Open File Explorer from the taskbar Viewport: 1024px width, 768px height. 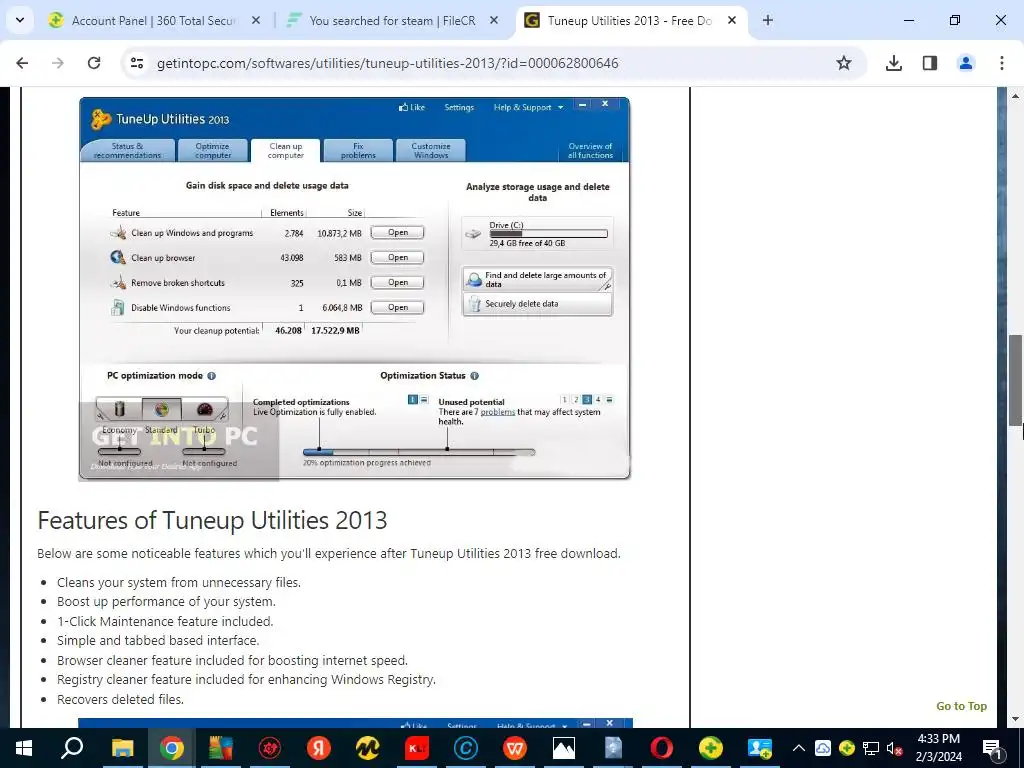pos(122,748)
